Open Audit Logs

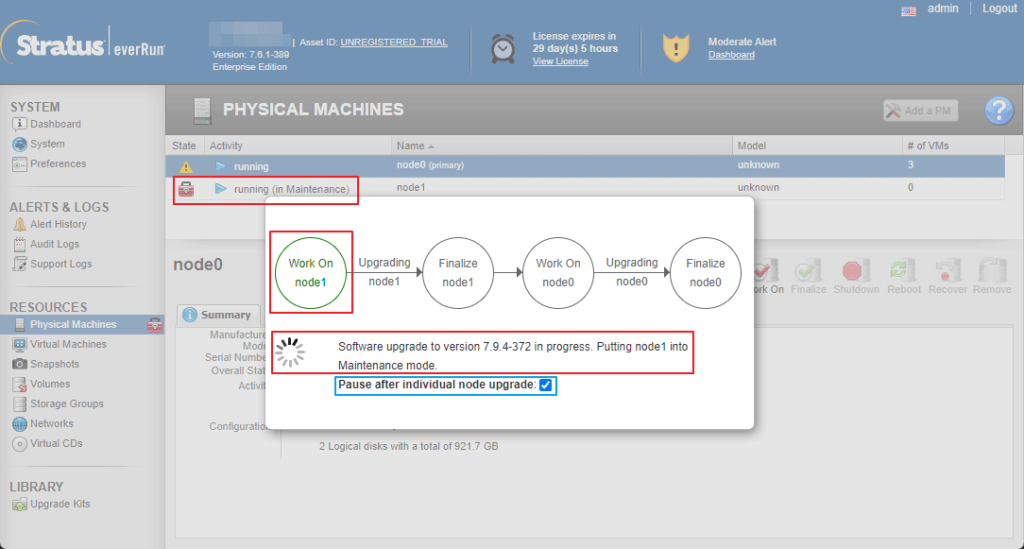[54, 244]
